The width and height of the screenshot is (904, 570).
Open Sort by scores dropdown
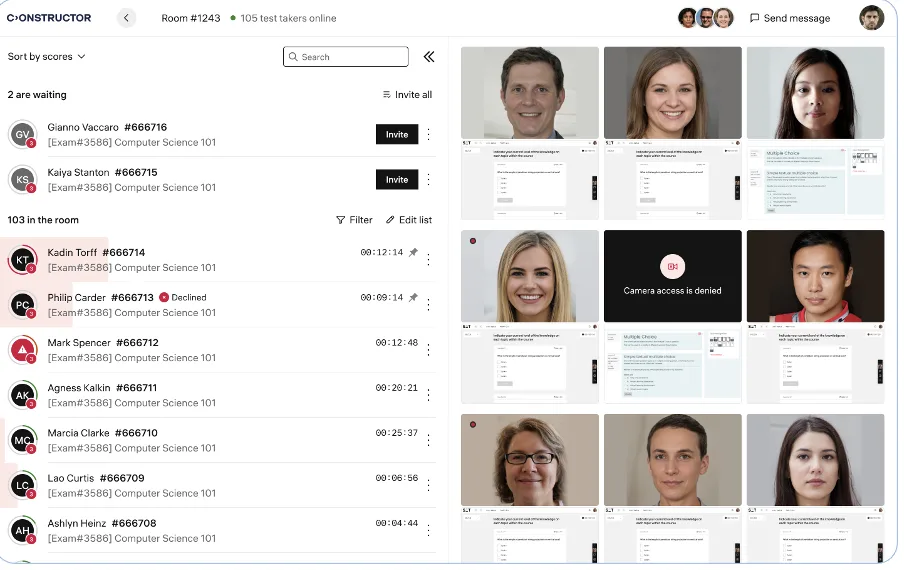pos(46,56)
